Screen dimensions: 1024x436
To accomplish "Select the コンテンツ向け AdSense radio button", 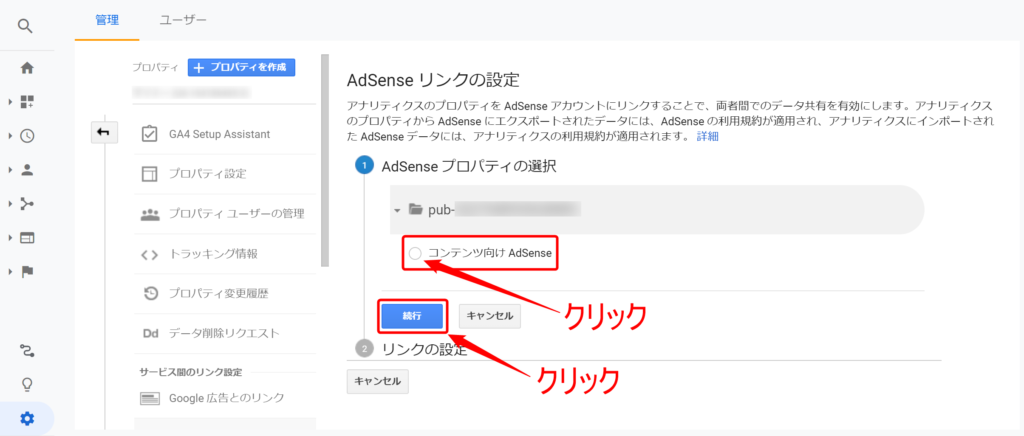I will click(x=415, y=254).
